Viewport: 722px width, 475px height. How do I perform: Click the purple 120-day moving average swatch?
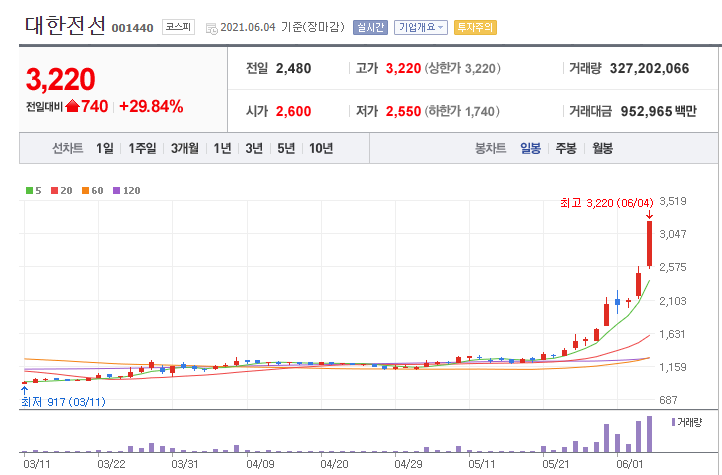tap(116, 191)
